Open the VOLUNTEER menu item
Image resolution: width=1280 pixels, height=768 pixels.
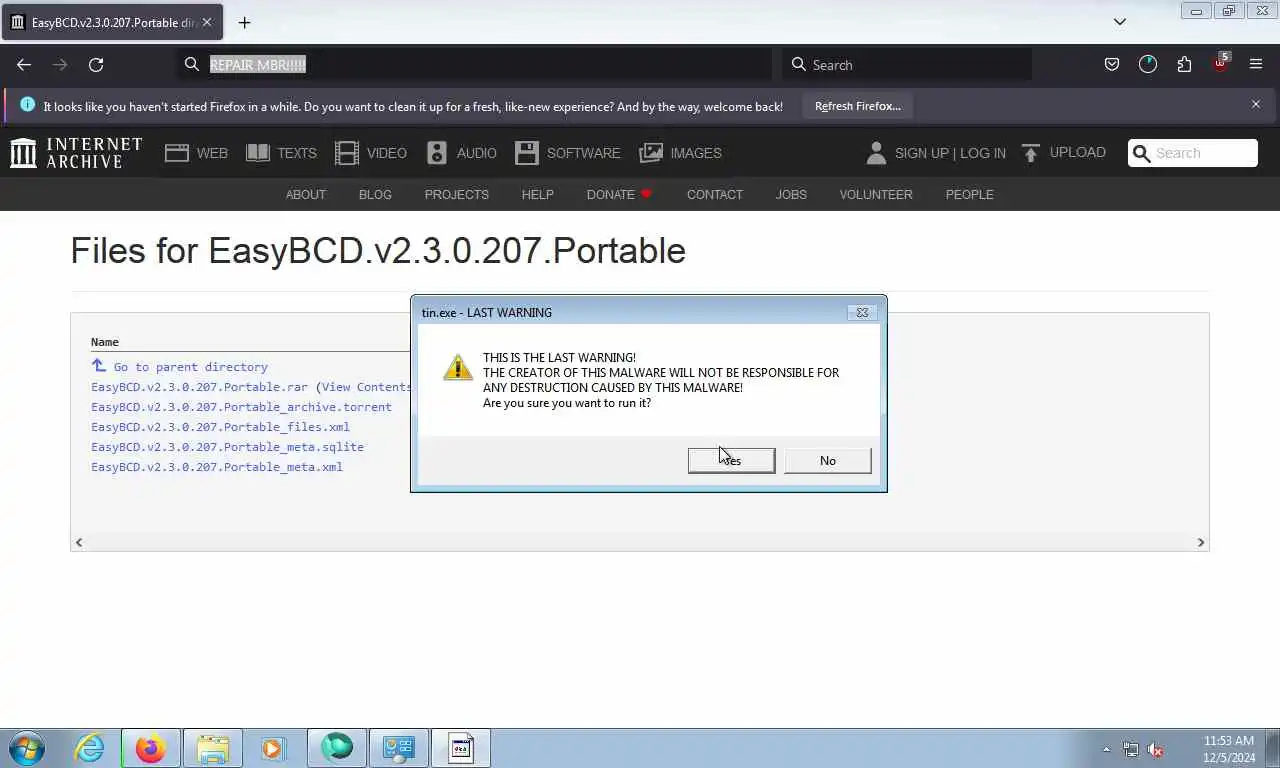876,194
